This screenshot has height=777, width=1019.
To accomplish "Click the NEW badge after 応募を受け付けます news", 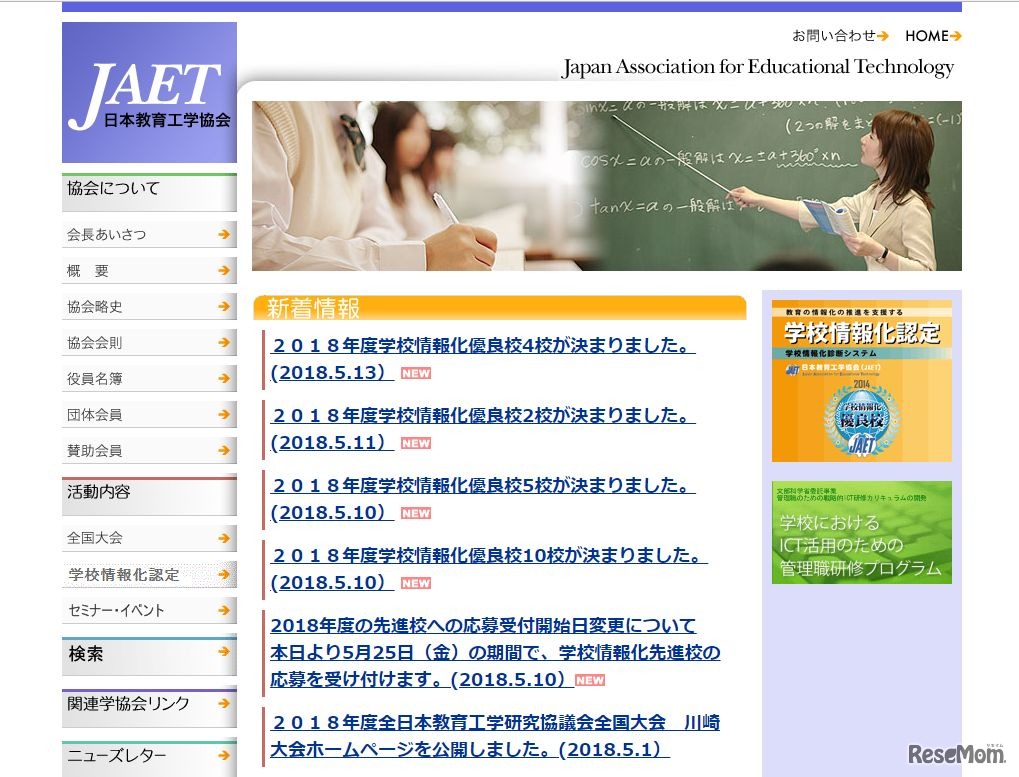I will coord(590,680).
